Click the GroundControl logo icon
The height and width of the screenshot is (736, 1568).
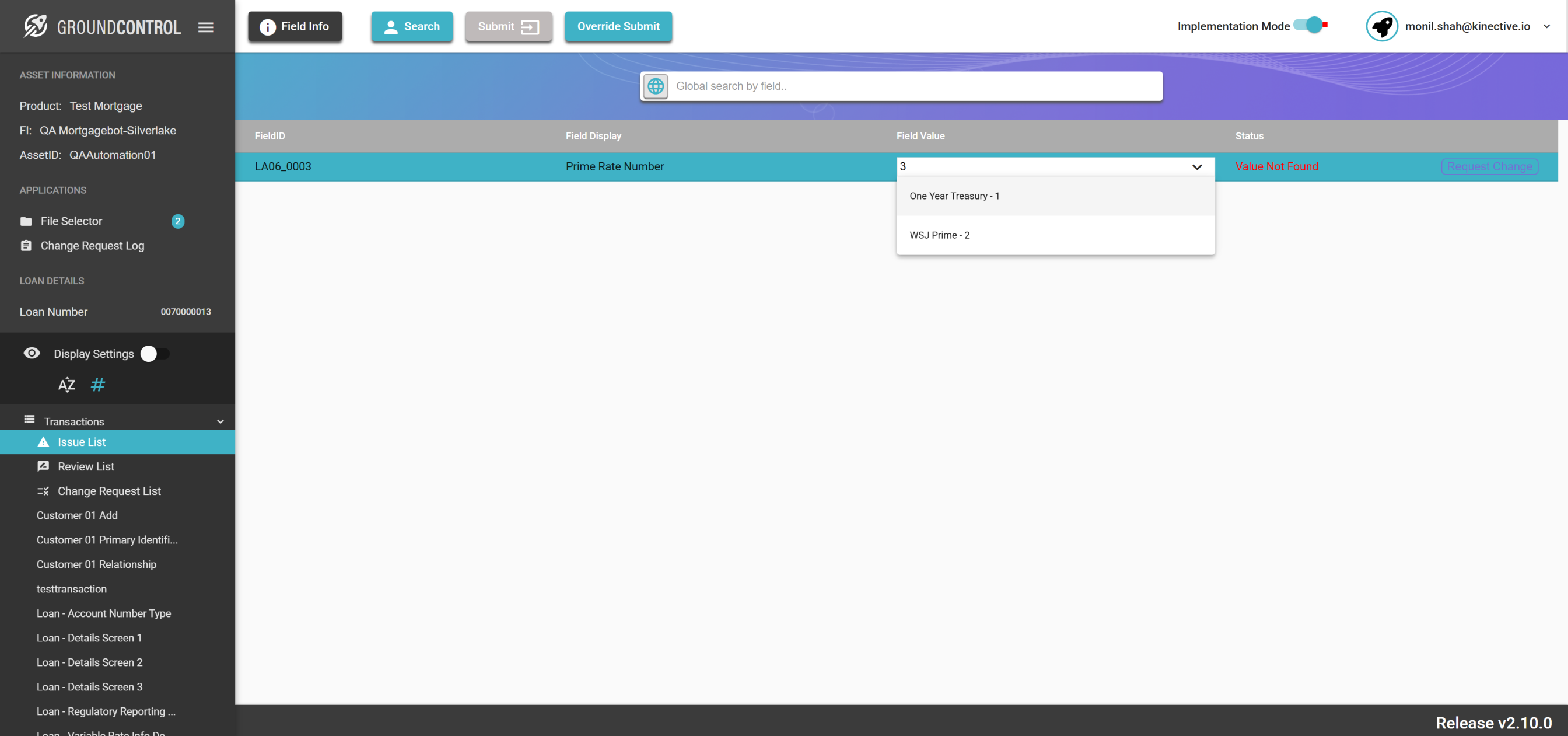coord(36,26)
